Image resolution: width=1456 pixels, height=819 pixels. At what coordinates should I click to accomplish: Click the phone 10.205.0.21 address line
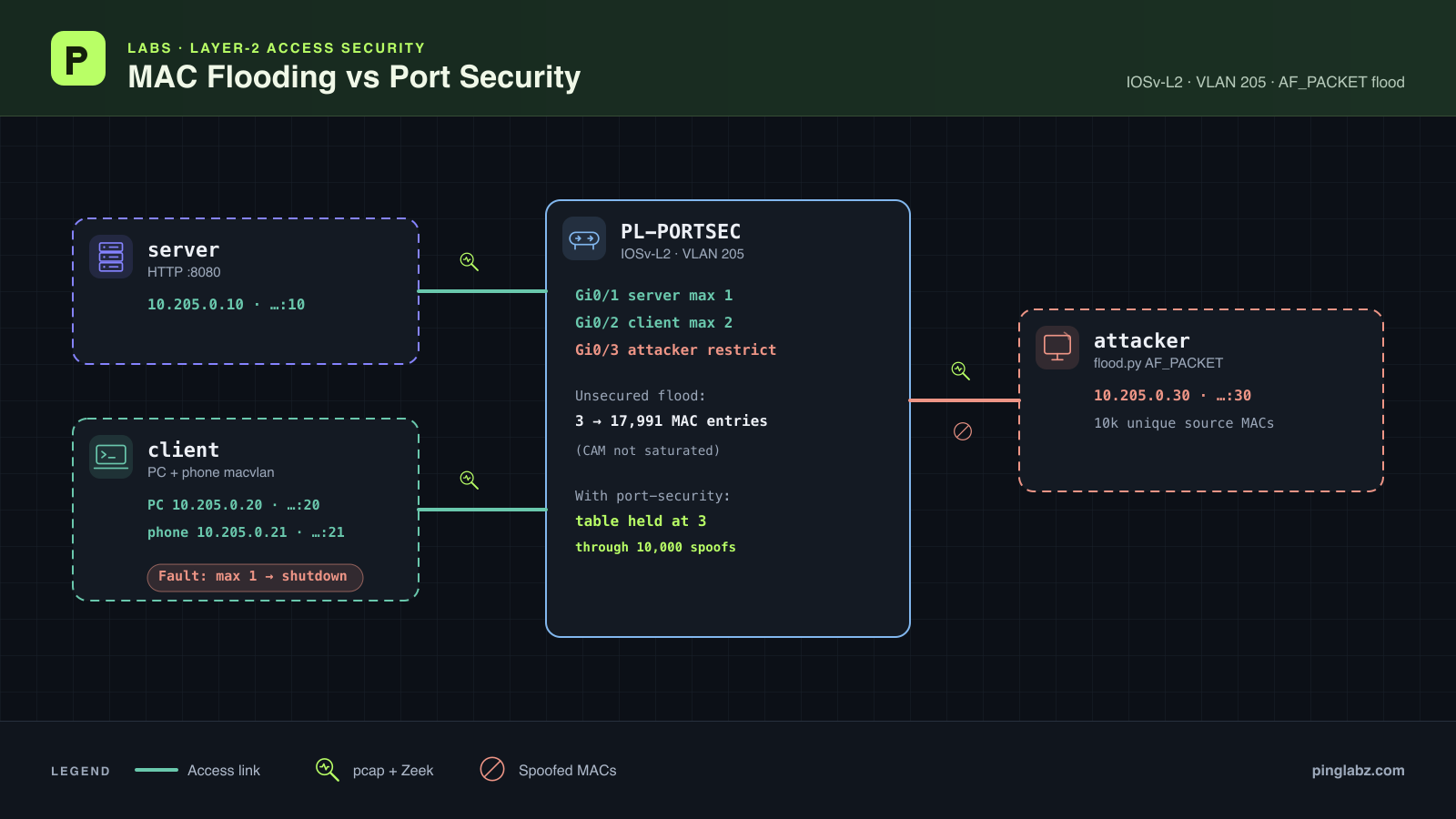pos(246,532)
